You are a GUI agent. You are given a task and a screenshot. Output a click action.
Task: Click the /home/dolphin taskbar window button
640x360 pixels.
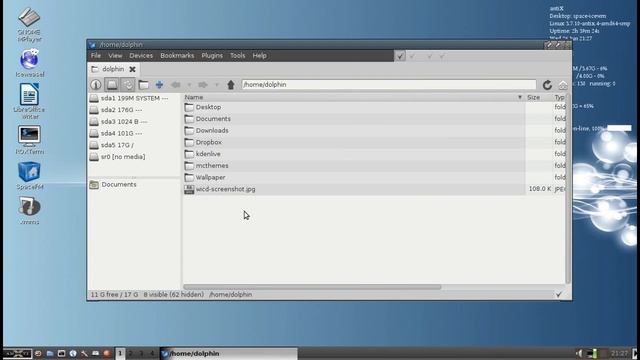coord(229,353)
